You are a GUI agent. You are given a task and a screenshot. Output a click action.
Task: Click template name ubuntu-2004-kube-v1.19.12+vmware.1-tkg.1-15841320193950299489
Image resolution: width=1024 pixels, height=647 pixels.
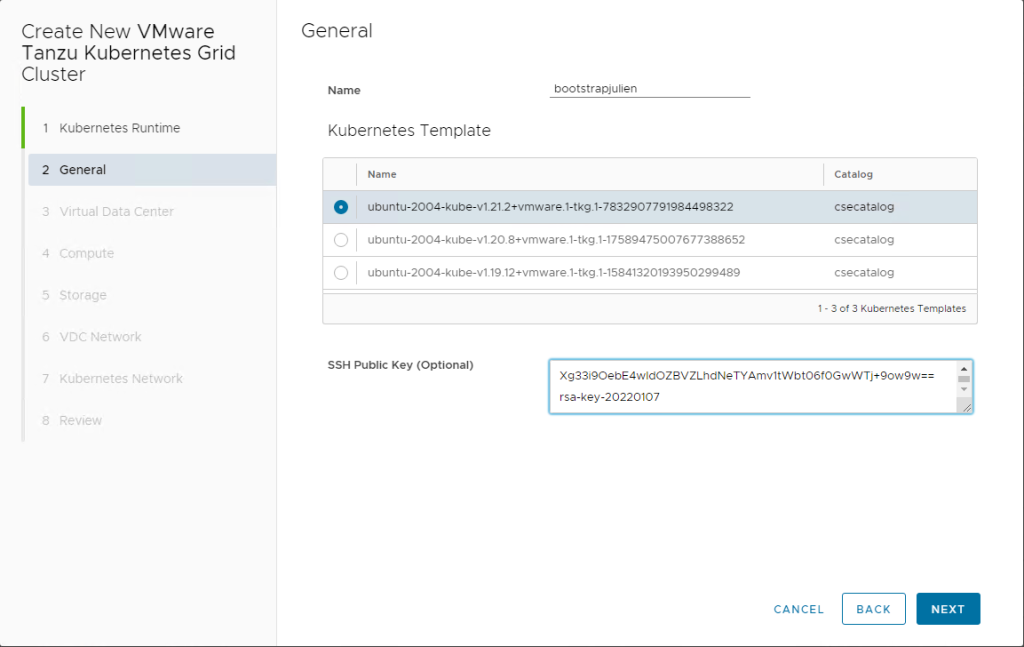coord(554,273)
